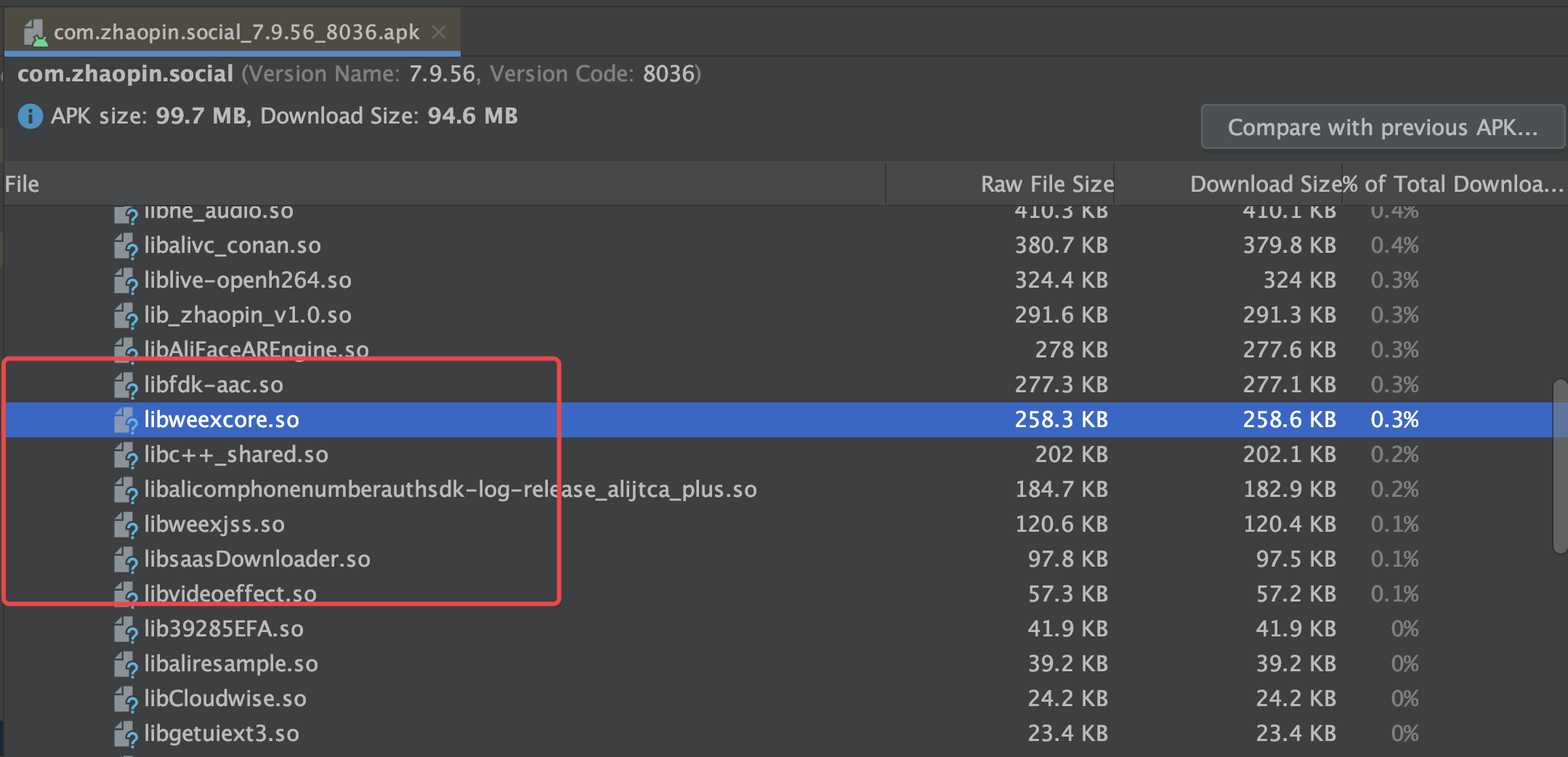Click the 24.2 KB raw size value
Viewport: 1568px width, 757px height.
click(1068, 699)
